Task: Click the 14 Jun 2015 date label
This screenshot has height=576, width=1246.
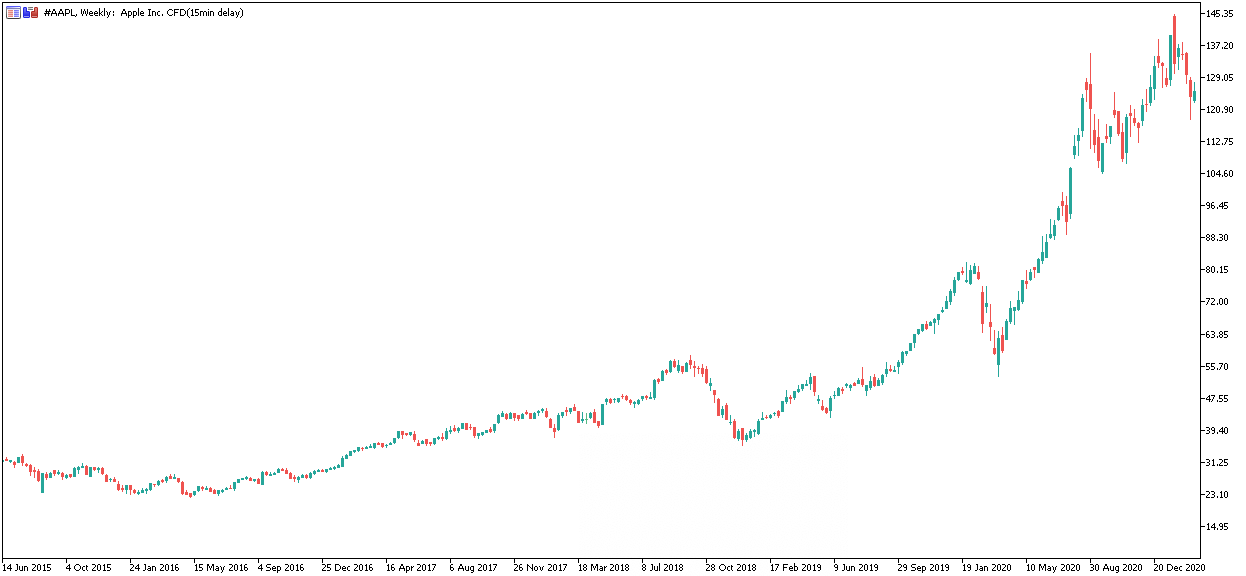Action: pyautogui.click(x=25, y=566)
